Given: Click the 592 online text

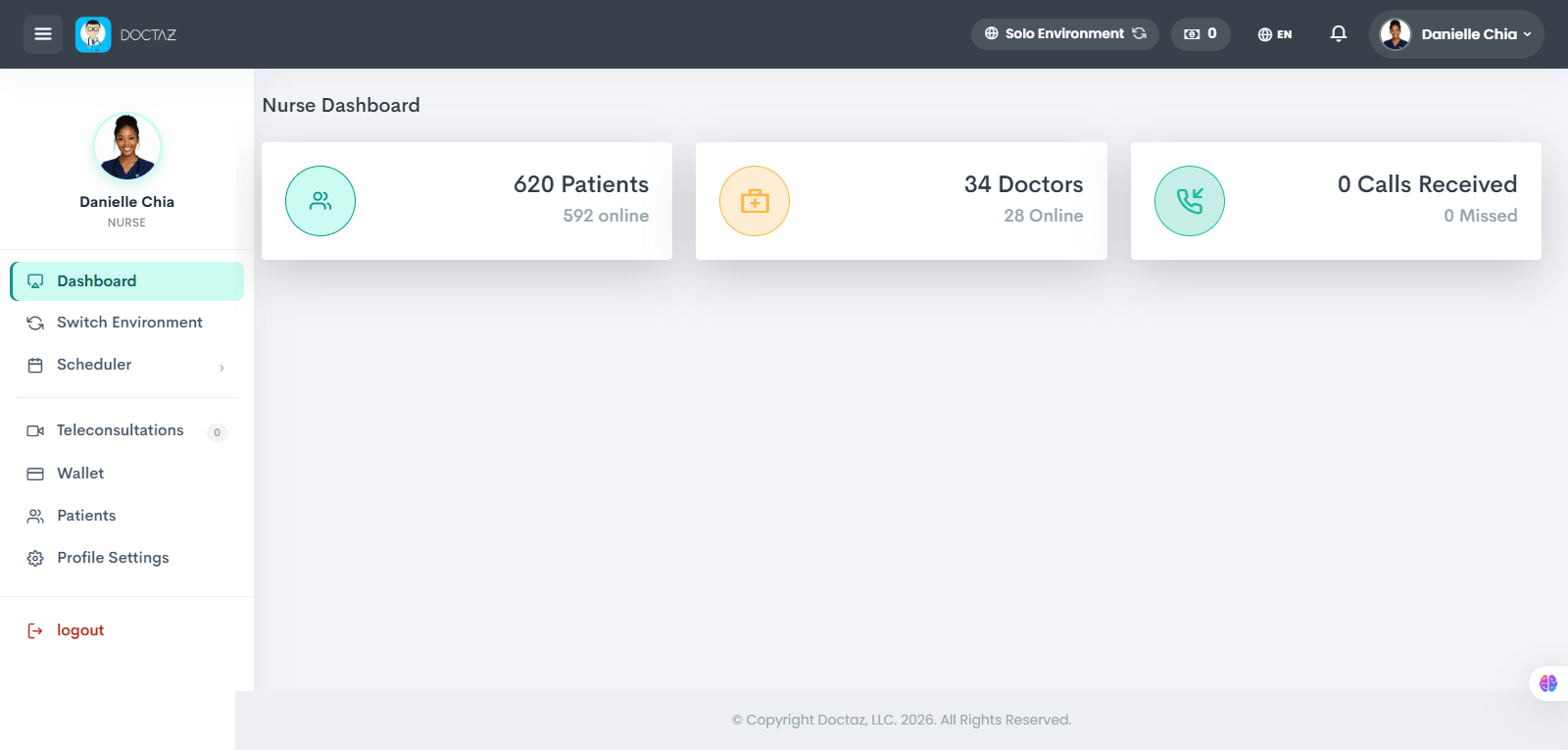Looking at the screenshot, I should tap(606, 216).
